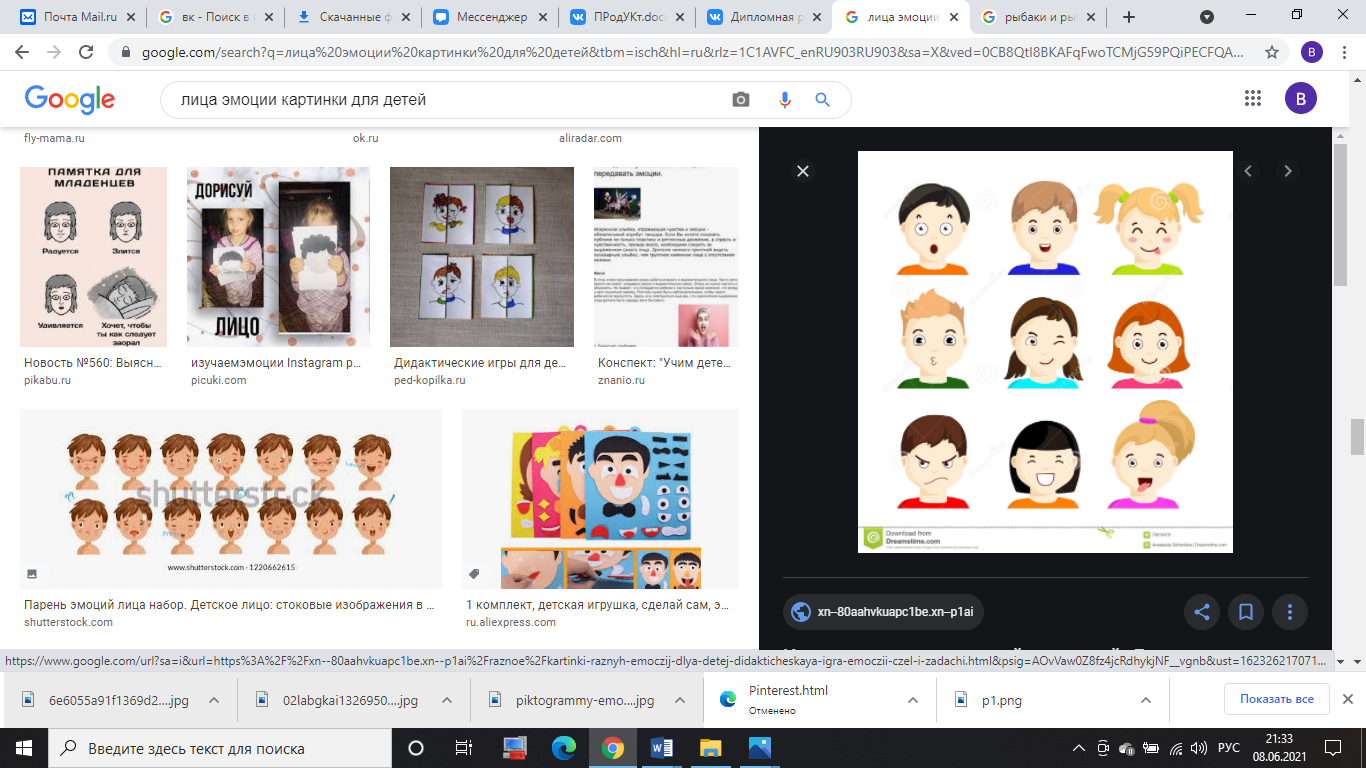Expand options for 6e6055a91f1369d2 jpg download
Screen dimensions: 1366x768
click(213, 701)
